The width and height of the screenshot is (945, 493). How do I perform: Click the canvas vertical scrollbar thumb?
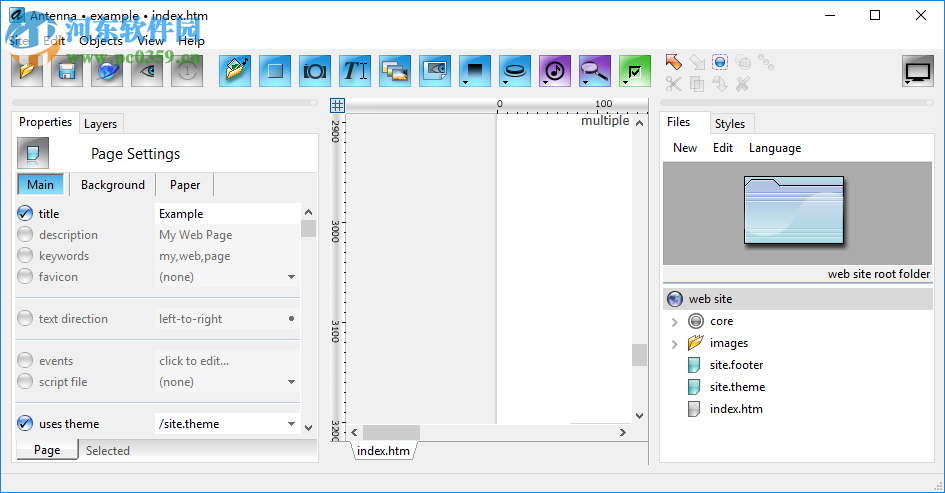(x=639, y=354)
